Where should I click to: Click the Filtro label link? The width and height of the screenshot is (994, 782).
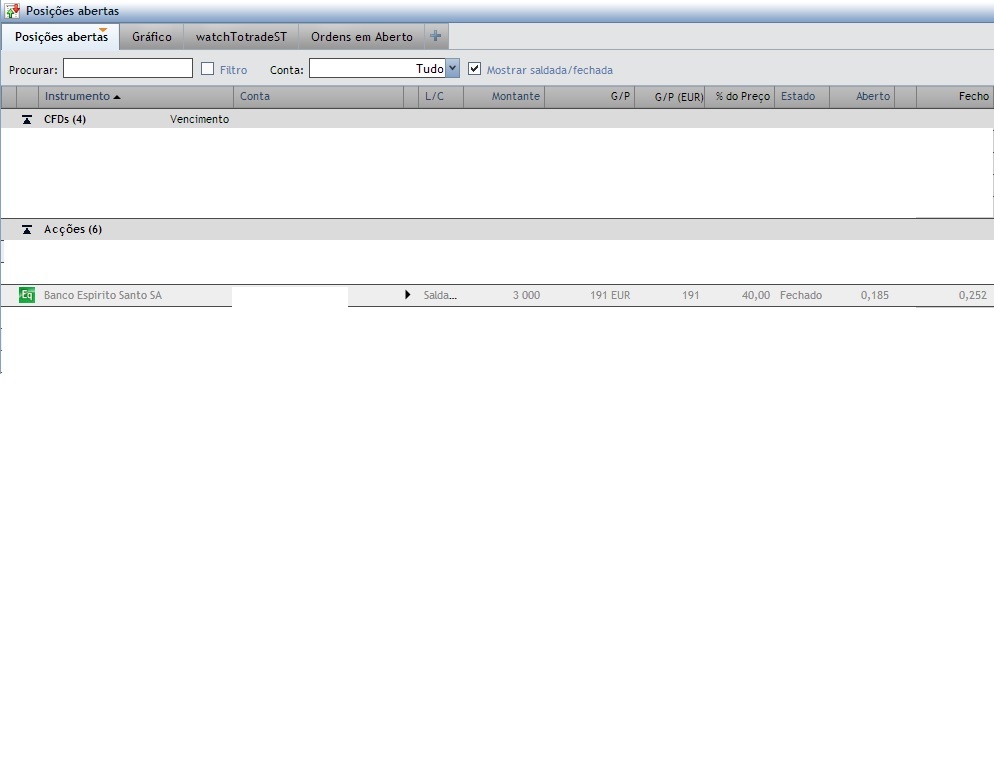click(233, 70)
